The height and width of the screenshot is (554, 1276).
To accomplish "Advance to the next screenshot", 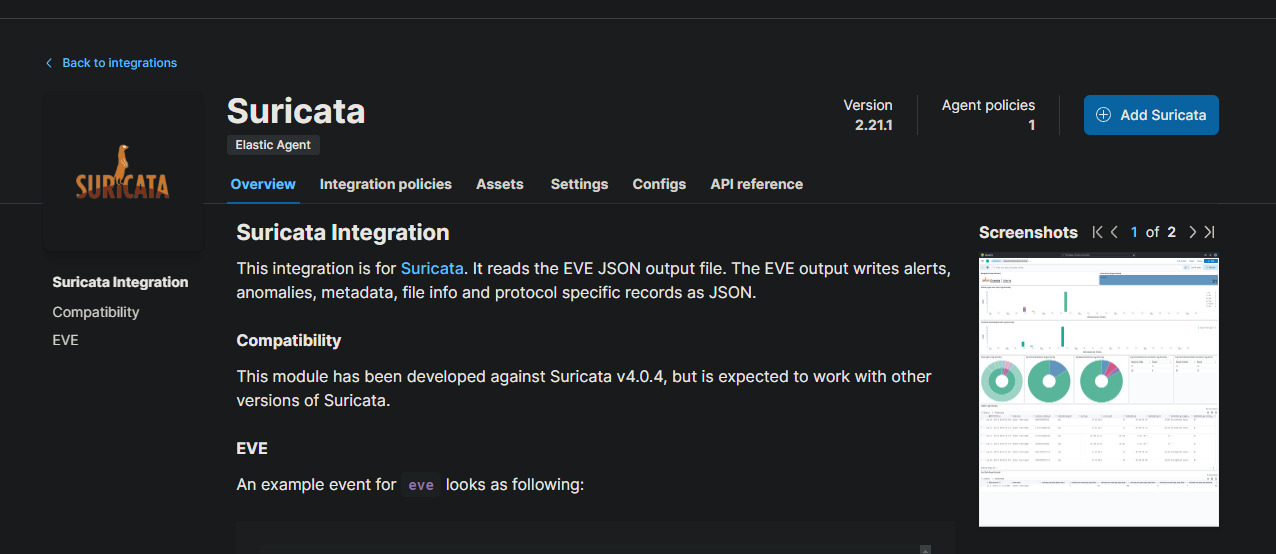I will pyautogui.click(x=1192, y=232).
